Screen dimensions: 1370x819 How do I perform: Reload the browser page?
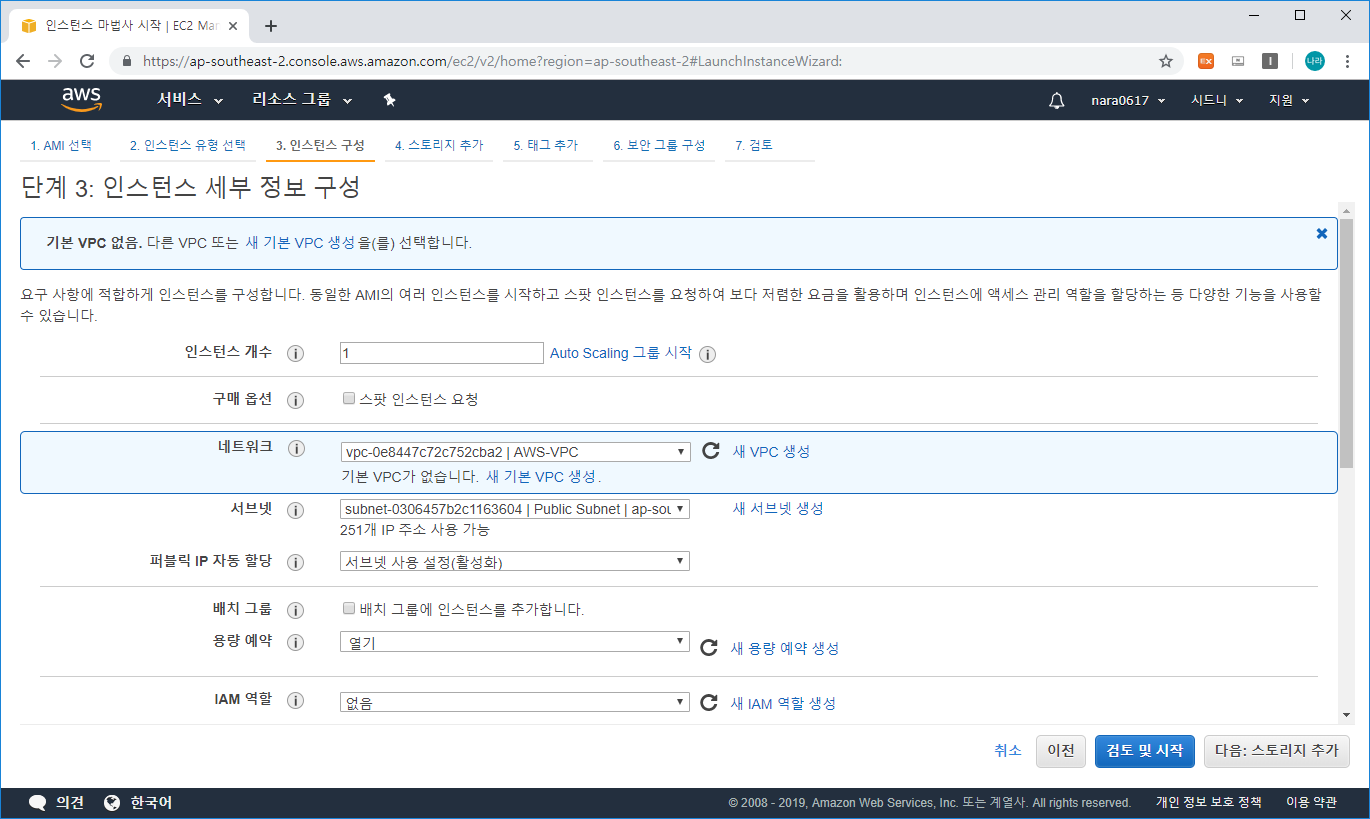click(87, 61)
